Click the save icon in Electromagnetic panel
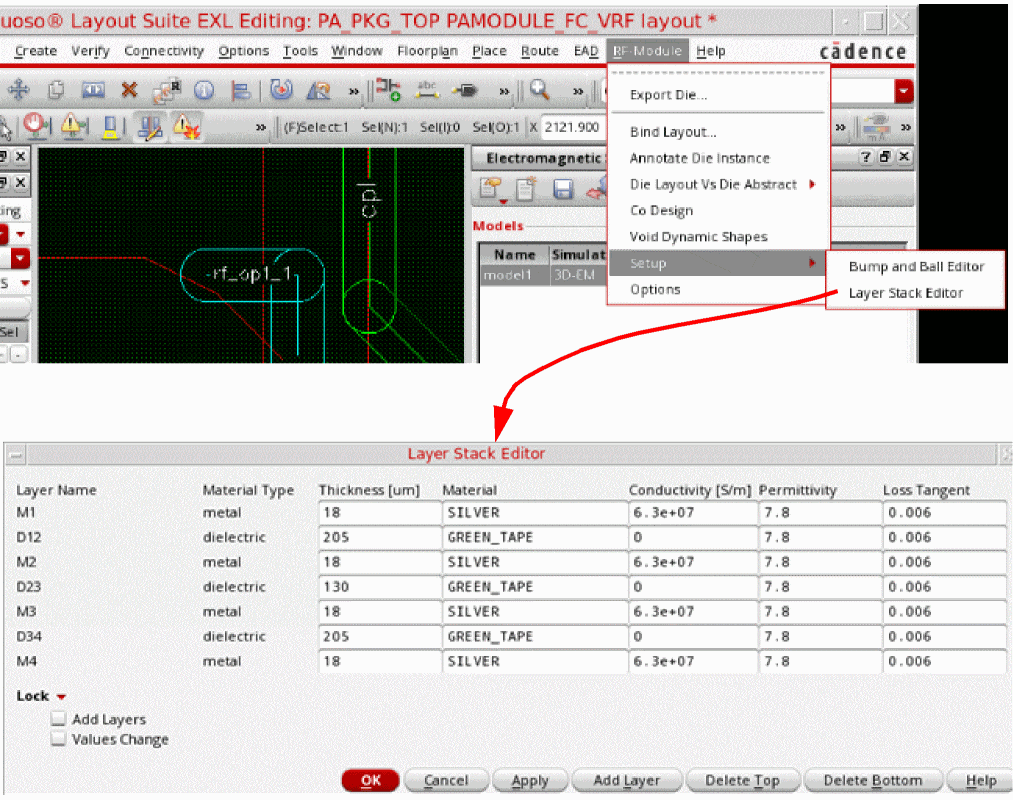Screen dimensions: 1013x800 click(563, 190)
